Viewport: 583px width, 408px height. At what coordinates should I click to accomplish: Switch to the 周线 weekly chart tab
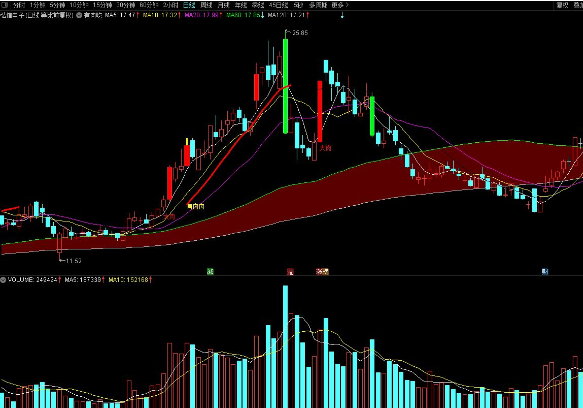[206, 5]
